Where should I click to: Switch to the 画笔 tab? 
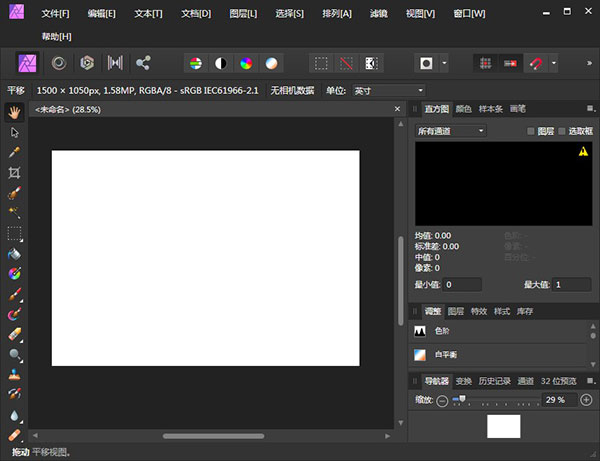(x=518, y=109)
